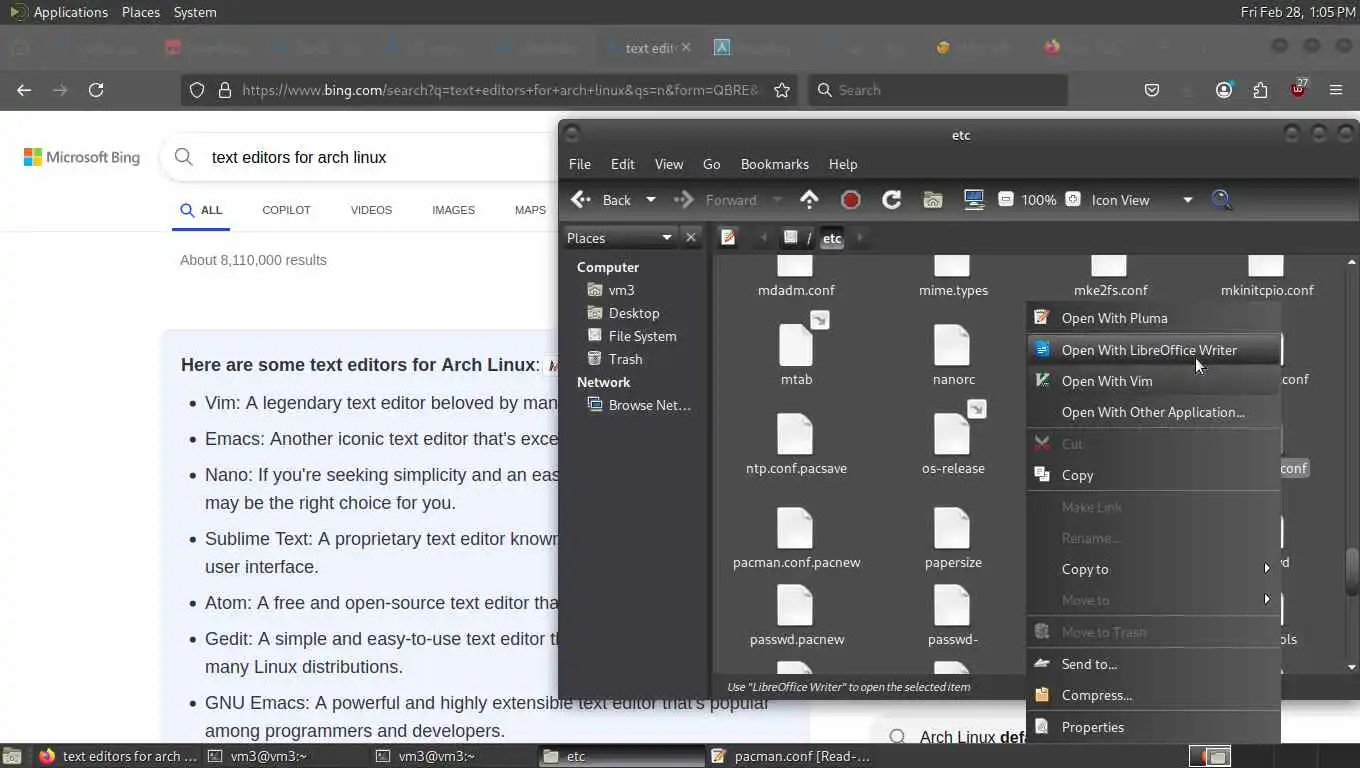Switch to Bing IMAGES tab
The image size is (1360, 768).
click(453, 210)
